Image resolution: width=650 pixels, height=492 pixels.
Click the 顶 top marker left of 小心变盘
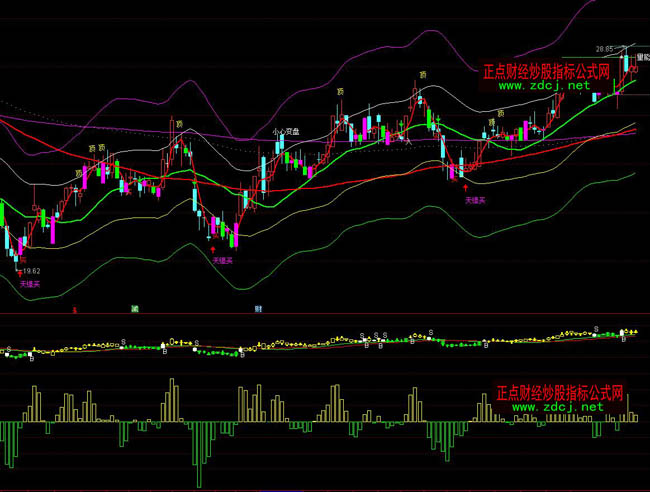coord(180,124)
